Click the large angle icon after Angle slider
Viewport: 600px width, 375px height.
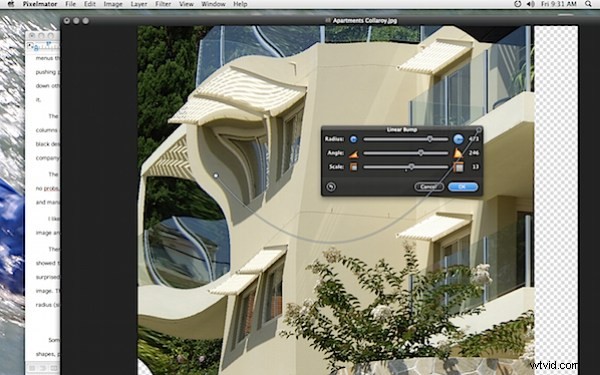[458, 153]
